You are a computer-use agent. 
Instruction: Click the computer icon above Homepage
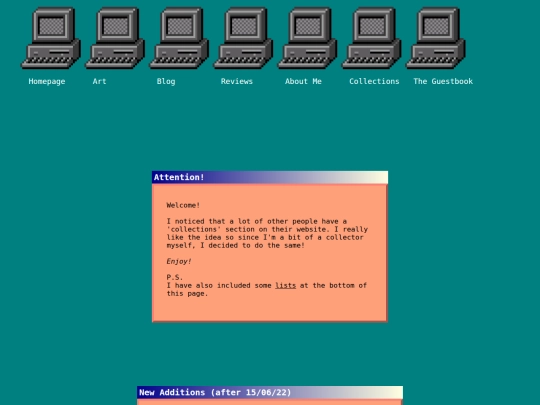51,38
